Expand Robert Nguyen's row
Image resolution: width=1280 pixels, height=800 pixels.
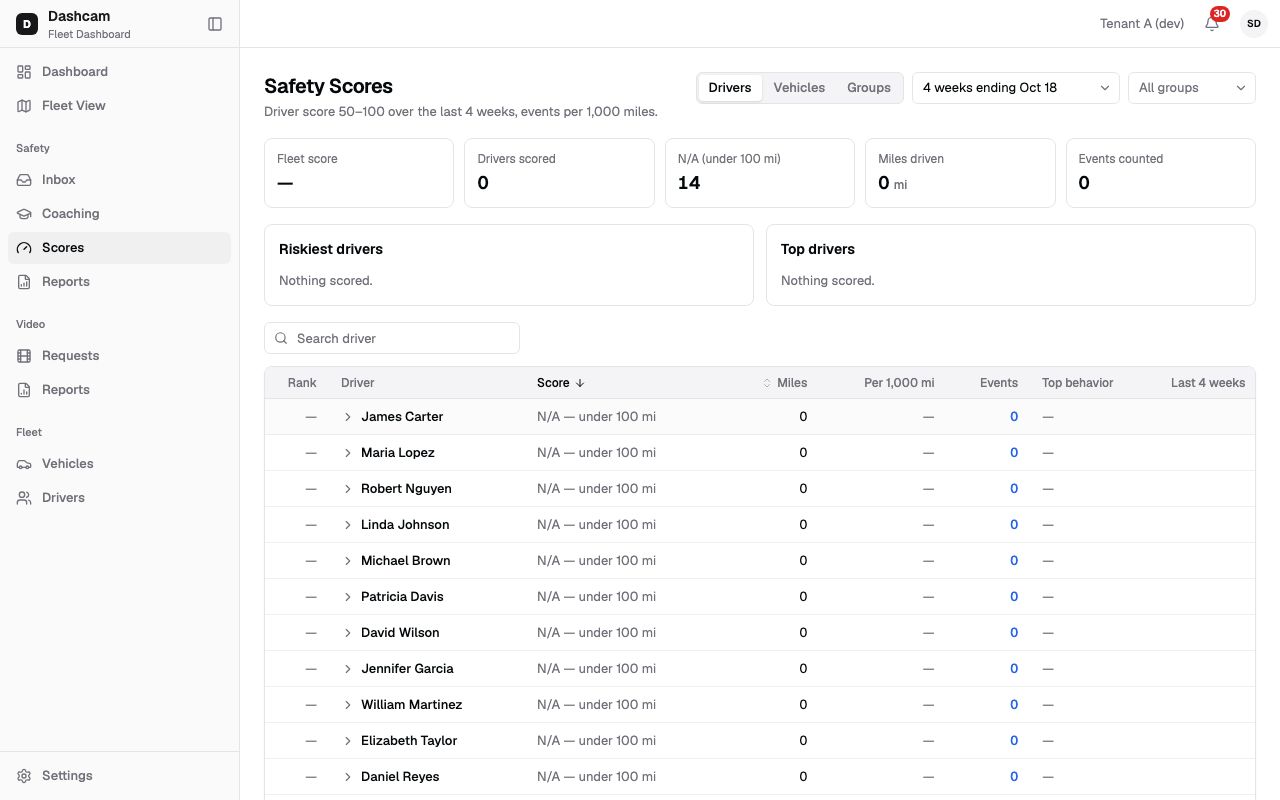[x=348, y=489]
